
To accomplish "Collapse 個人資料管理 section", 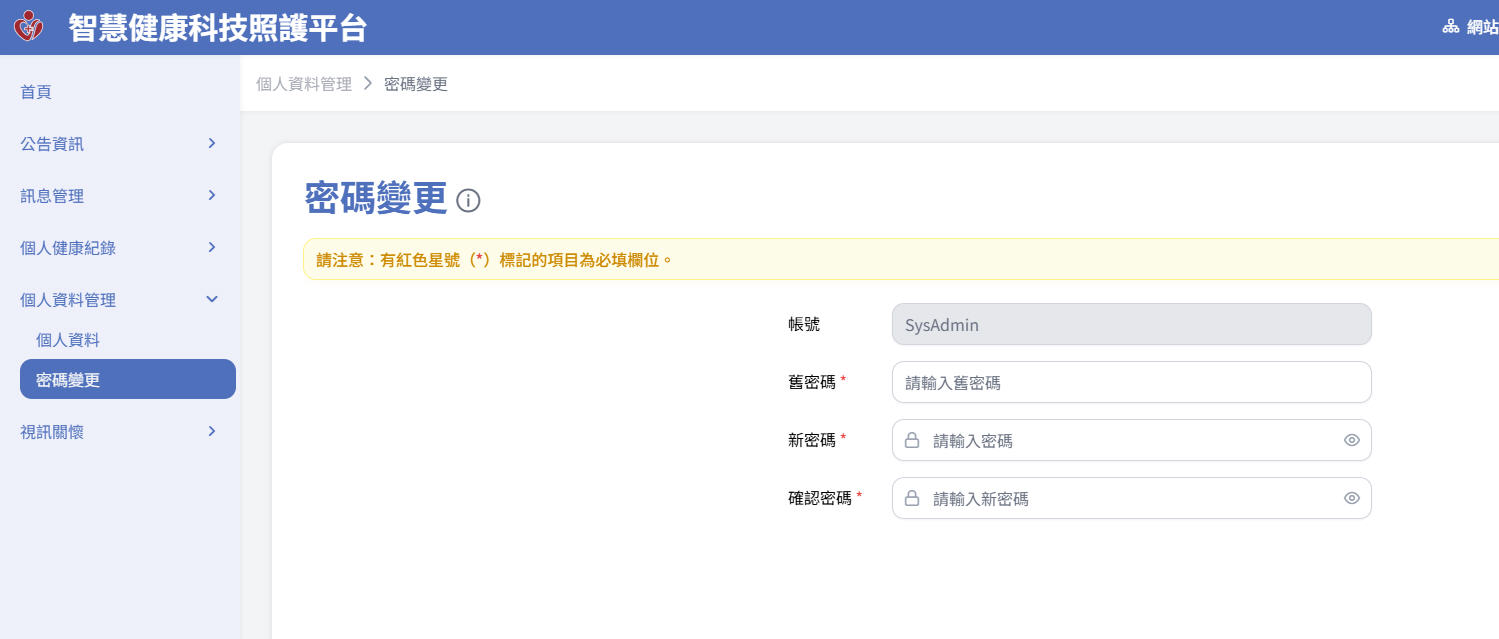I will 211,299.
